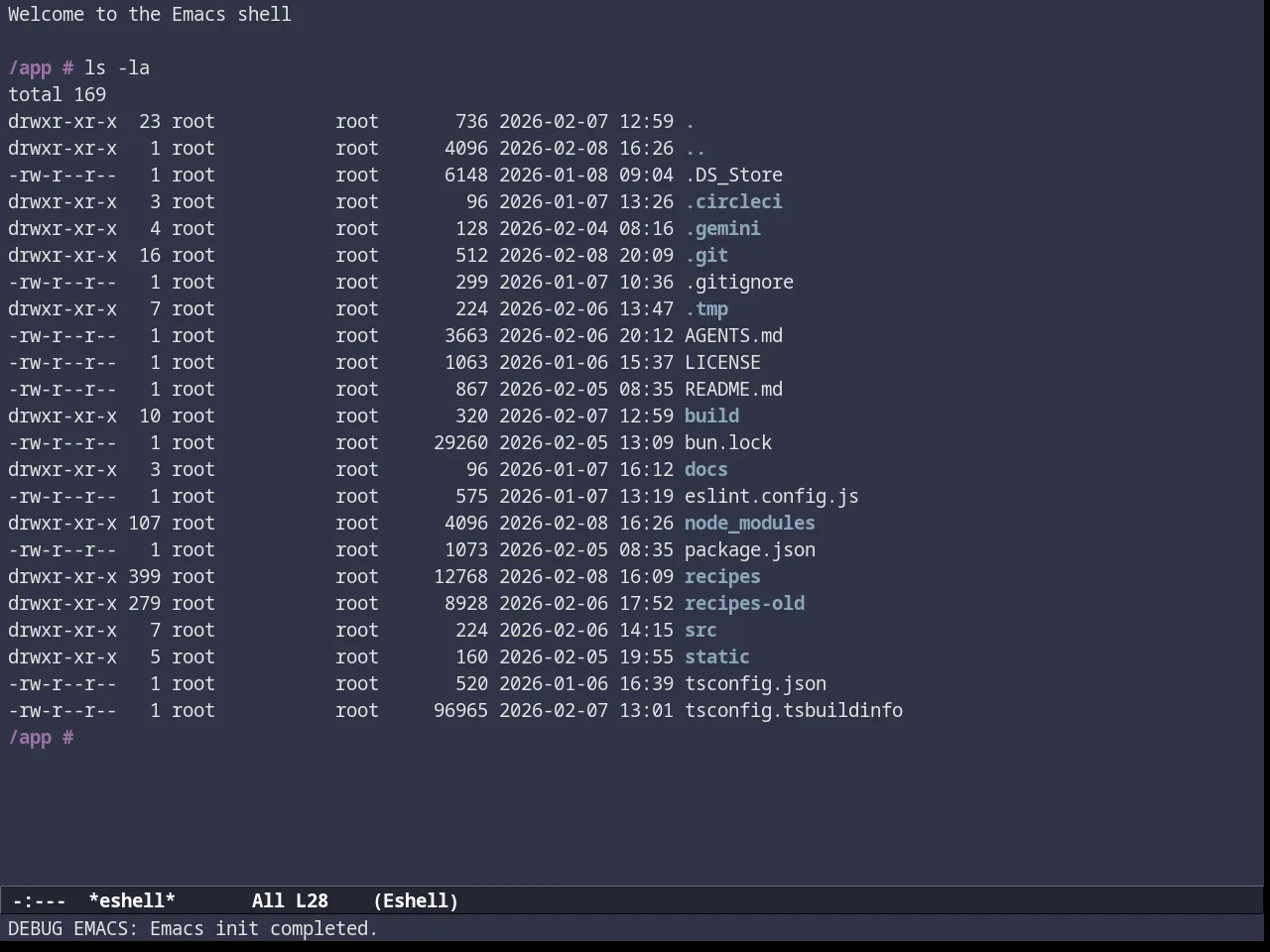Click the .DS_Store file name

pyautogui.click(x=733, y=175)
